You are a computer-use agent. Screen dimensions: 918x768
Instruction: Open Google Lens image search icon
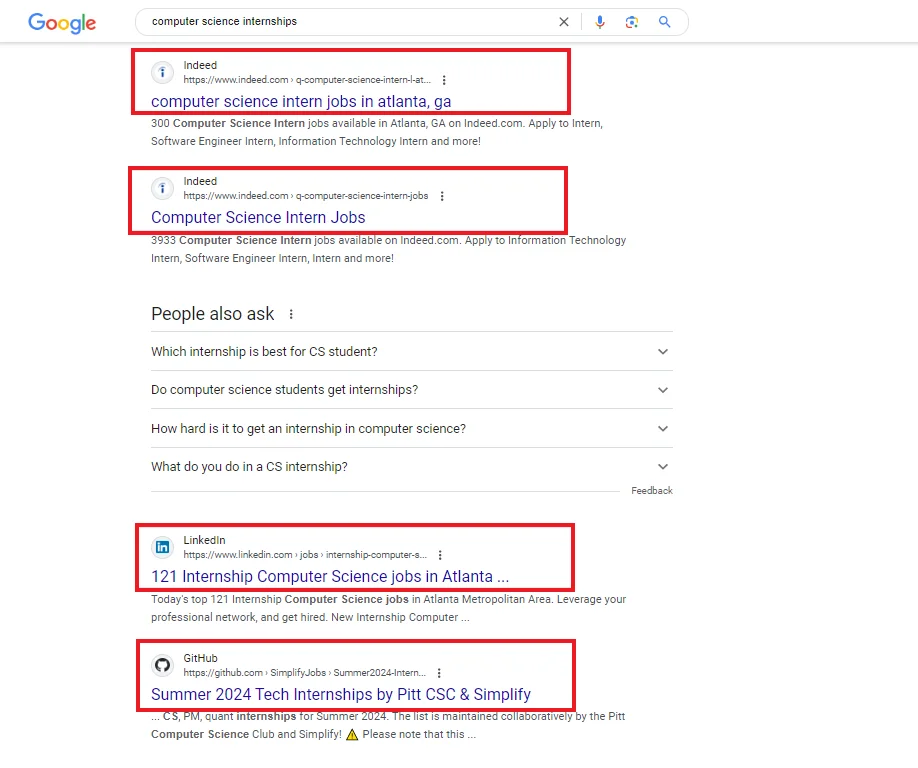[632, 22]
